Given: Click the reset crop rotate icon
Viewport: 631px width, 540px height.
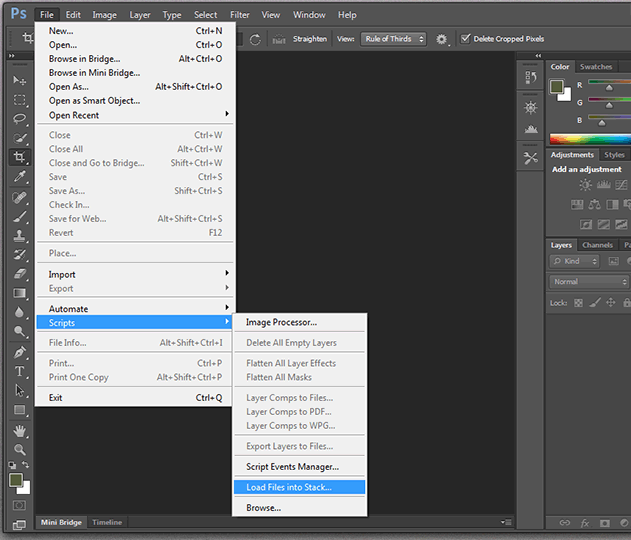Looking at the screenshot, I should click(255, 39).
